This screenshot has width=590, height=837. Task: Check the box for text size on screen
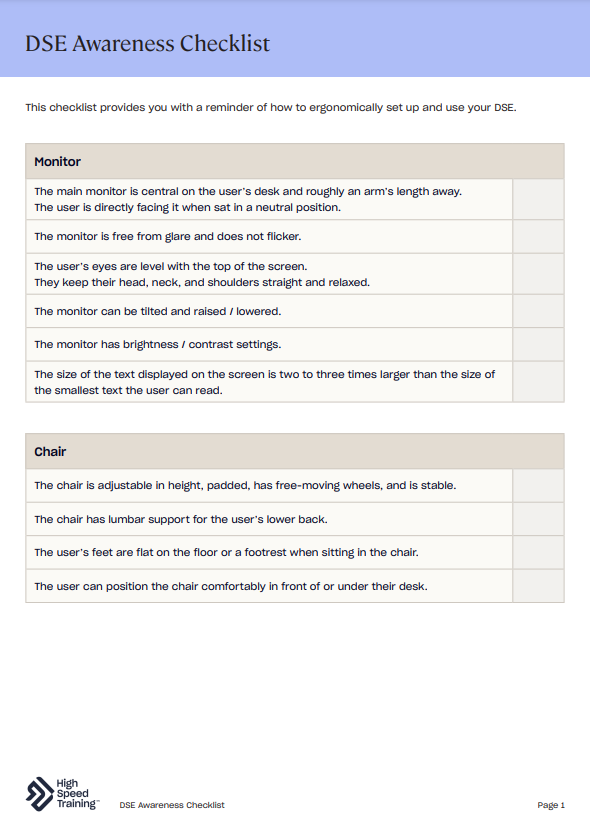click(538, 382)
